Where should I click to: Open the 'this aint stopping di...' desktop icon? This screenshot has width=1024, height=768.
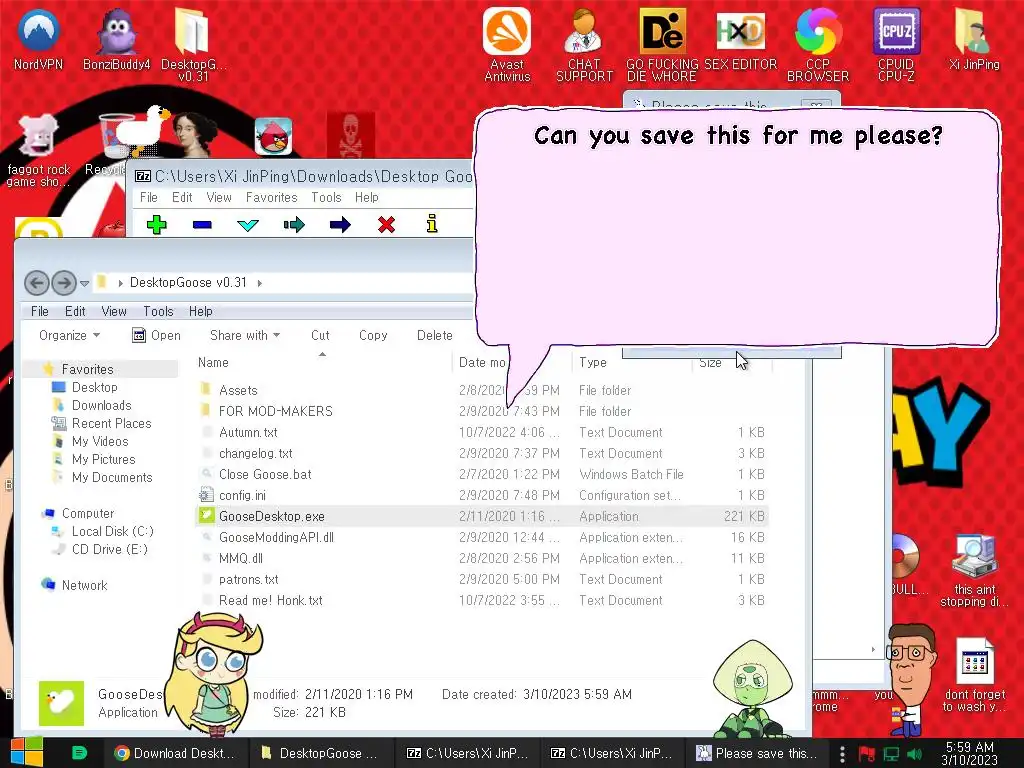tap(974, 571)
